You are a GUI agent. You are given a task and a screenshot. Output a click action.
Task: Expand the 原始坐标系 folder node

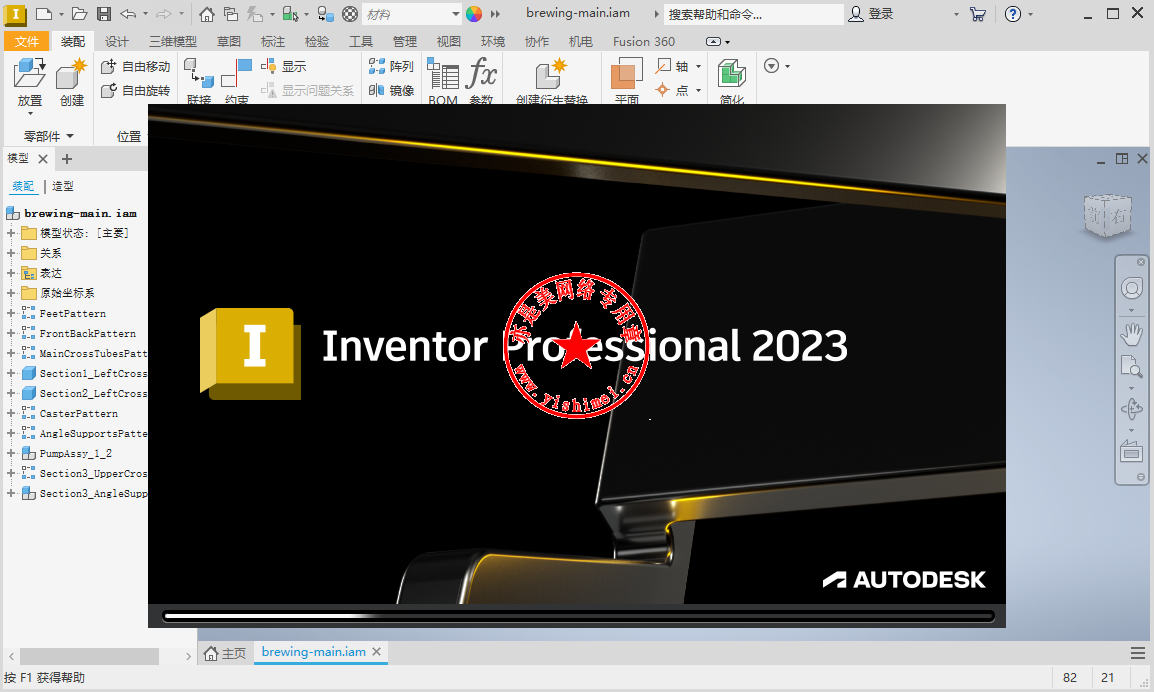pyautogui.click(x=11, y=293)
